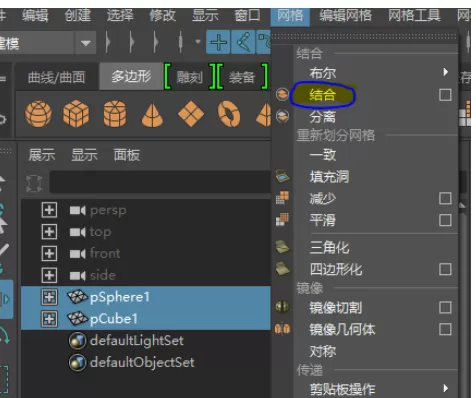Choose Symmetrize (对称) menu entry
476x398 pixels.
322,351
